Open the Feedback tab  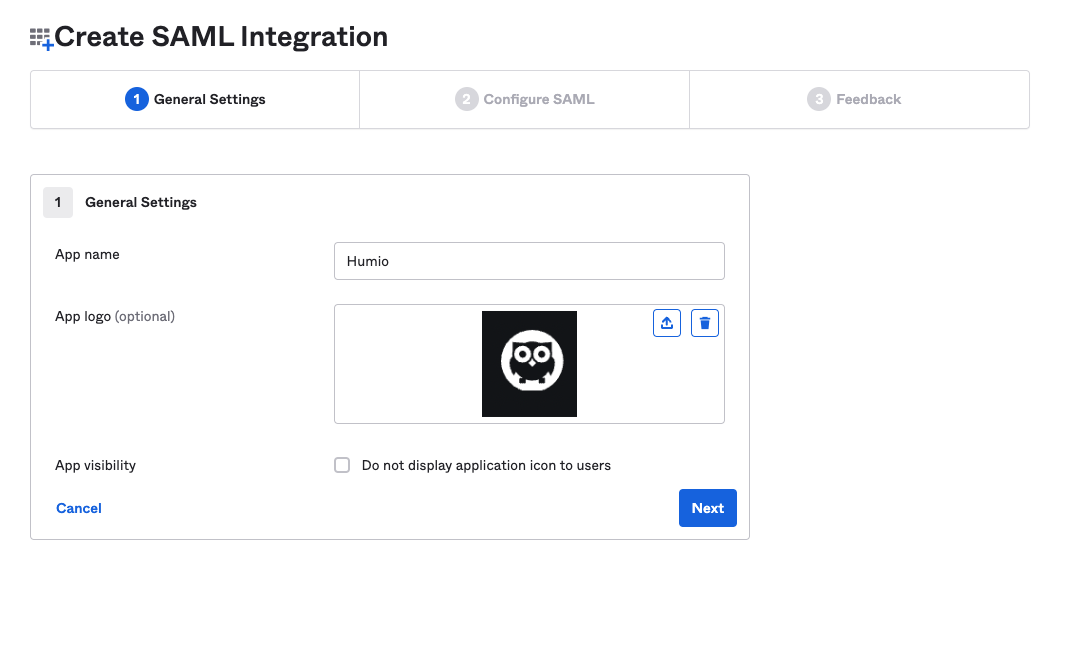click(858, 99)
